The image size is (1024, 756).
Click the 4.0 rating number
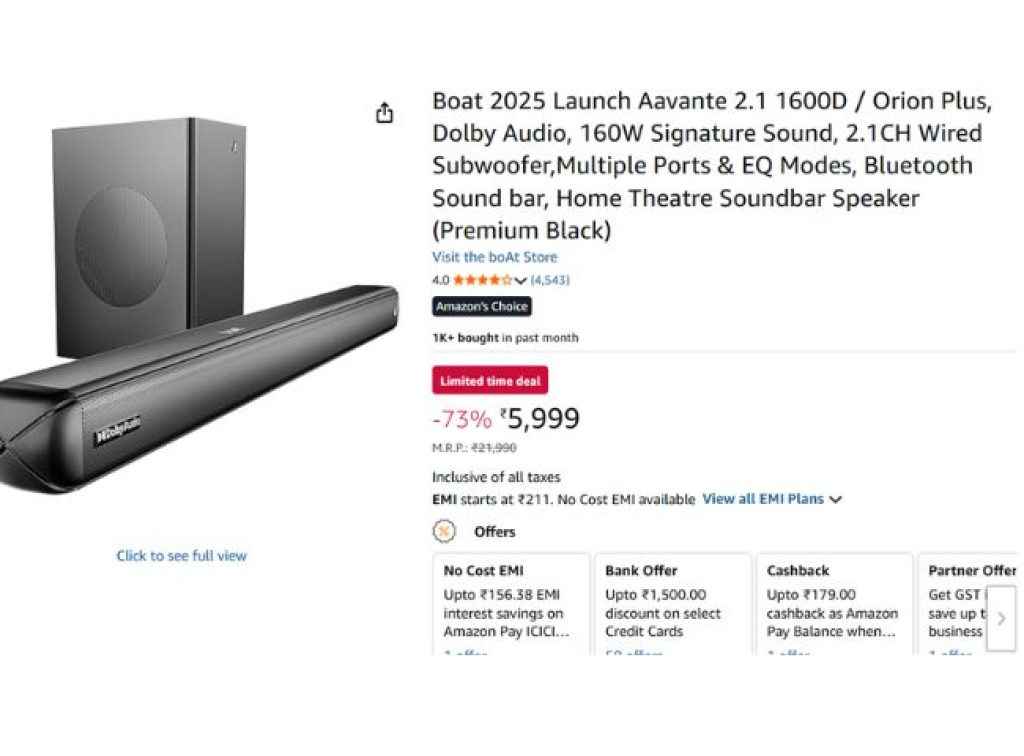click(441, 281)
